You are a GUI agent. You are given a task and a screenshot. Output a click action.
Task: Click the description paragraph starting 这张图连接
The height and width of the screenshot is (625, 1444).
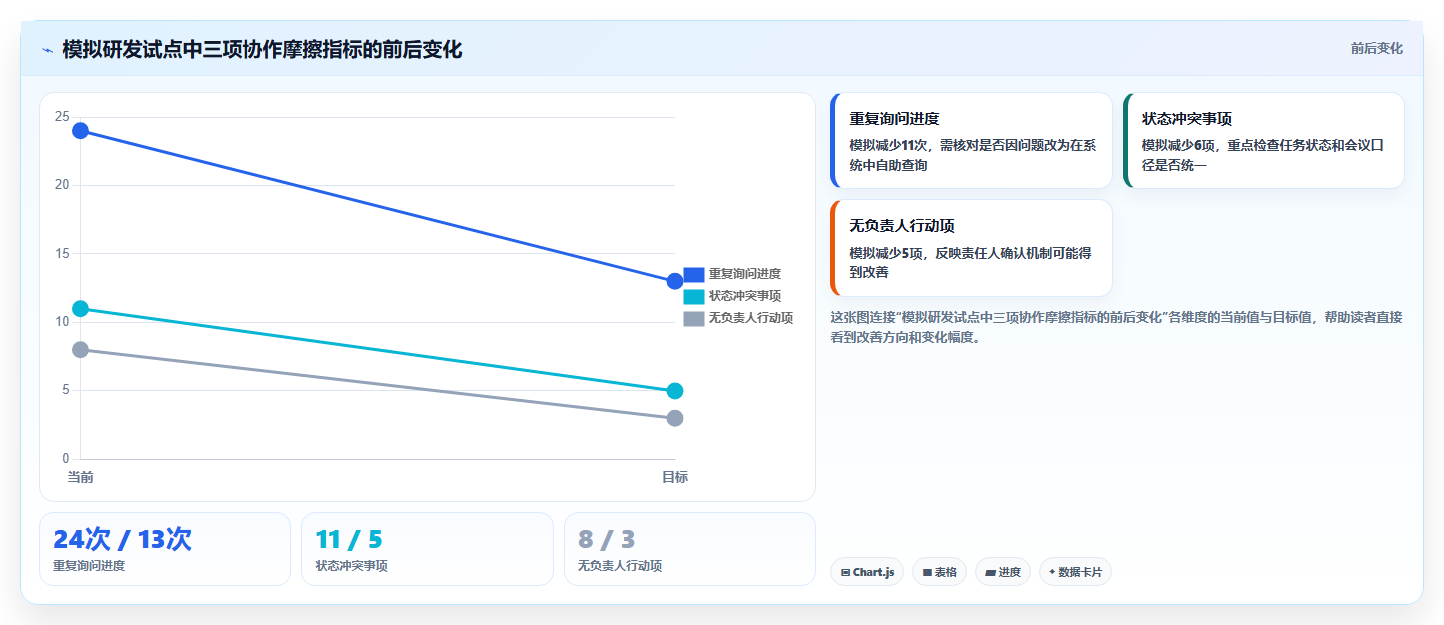pos(1116,327)
